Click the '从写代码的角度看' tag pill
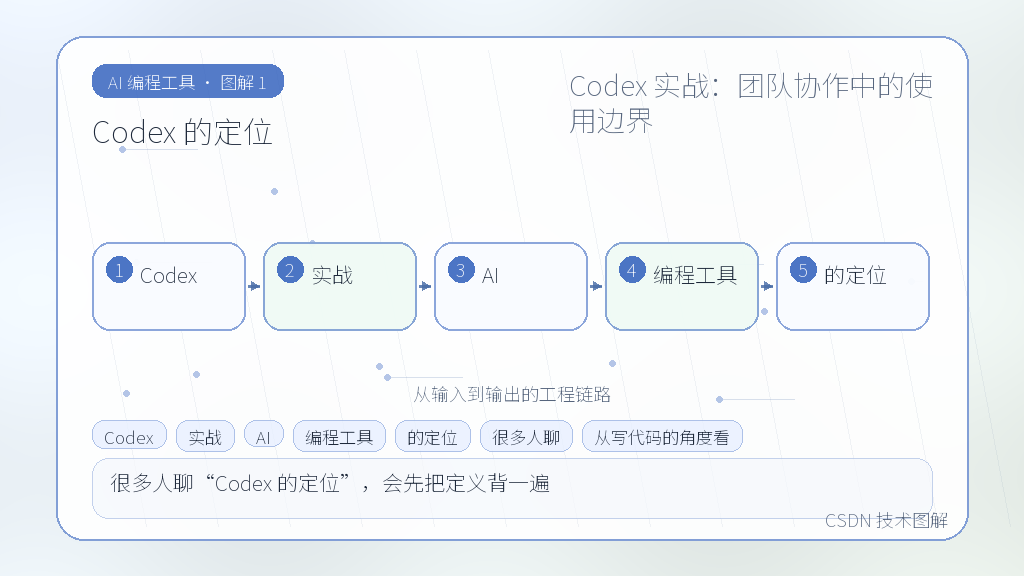 [662, 436]
